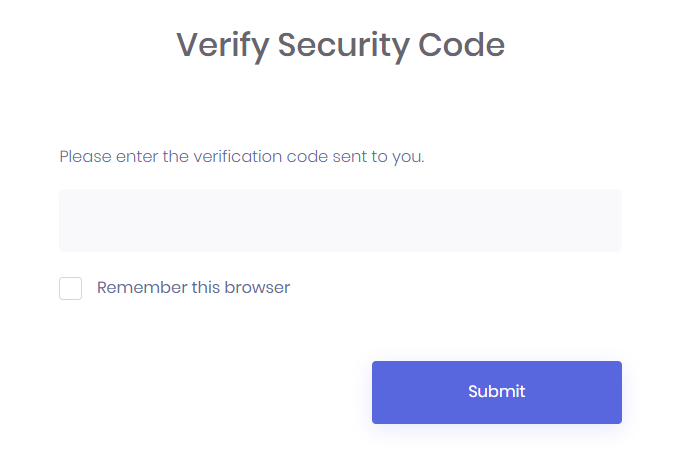
Task: Place cursor in the gray code entry box
Action: pyautogui.click(x=340, y=220)
